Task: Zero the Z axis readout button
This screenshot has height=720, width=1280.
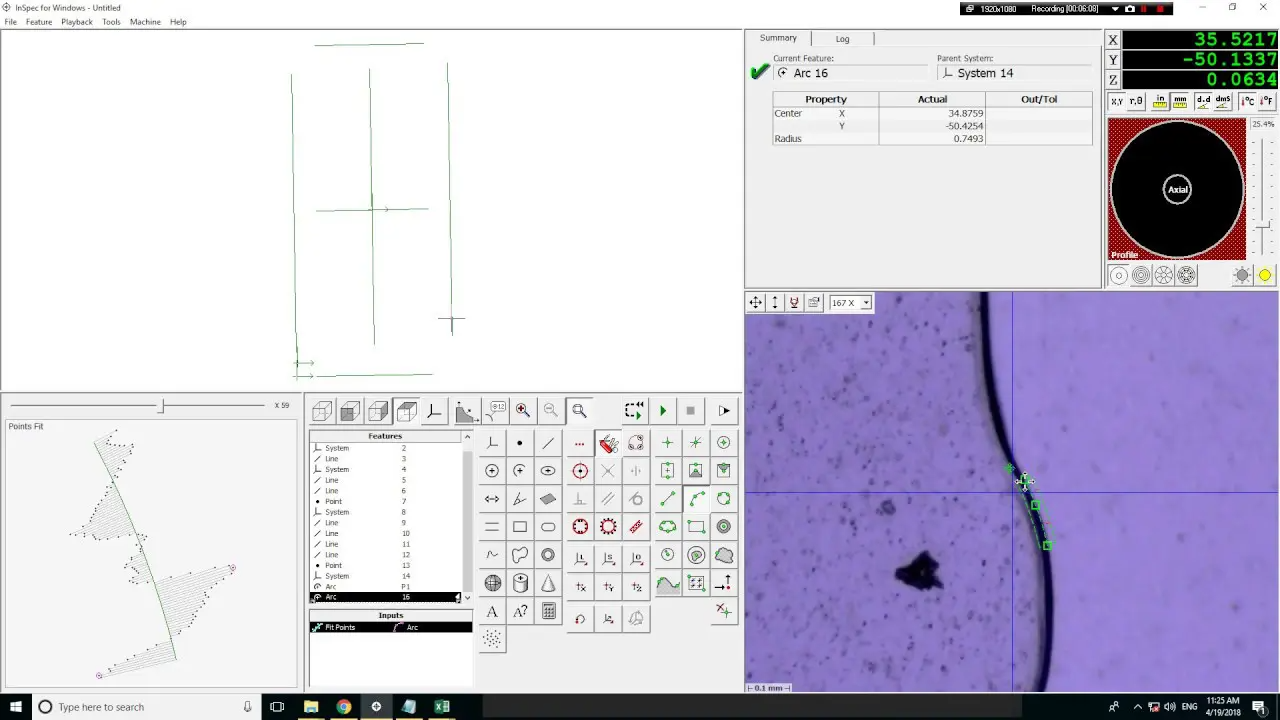Action: click(1114, 80)
